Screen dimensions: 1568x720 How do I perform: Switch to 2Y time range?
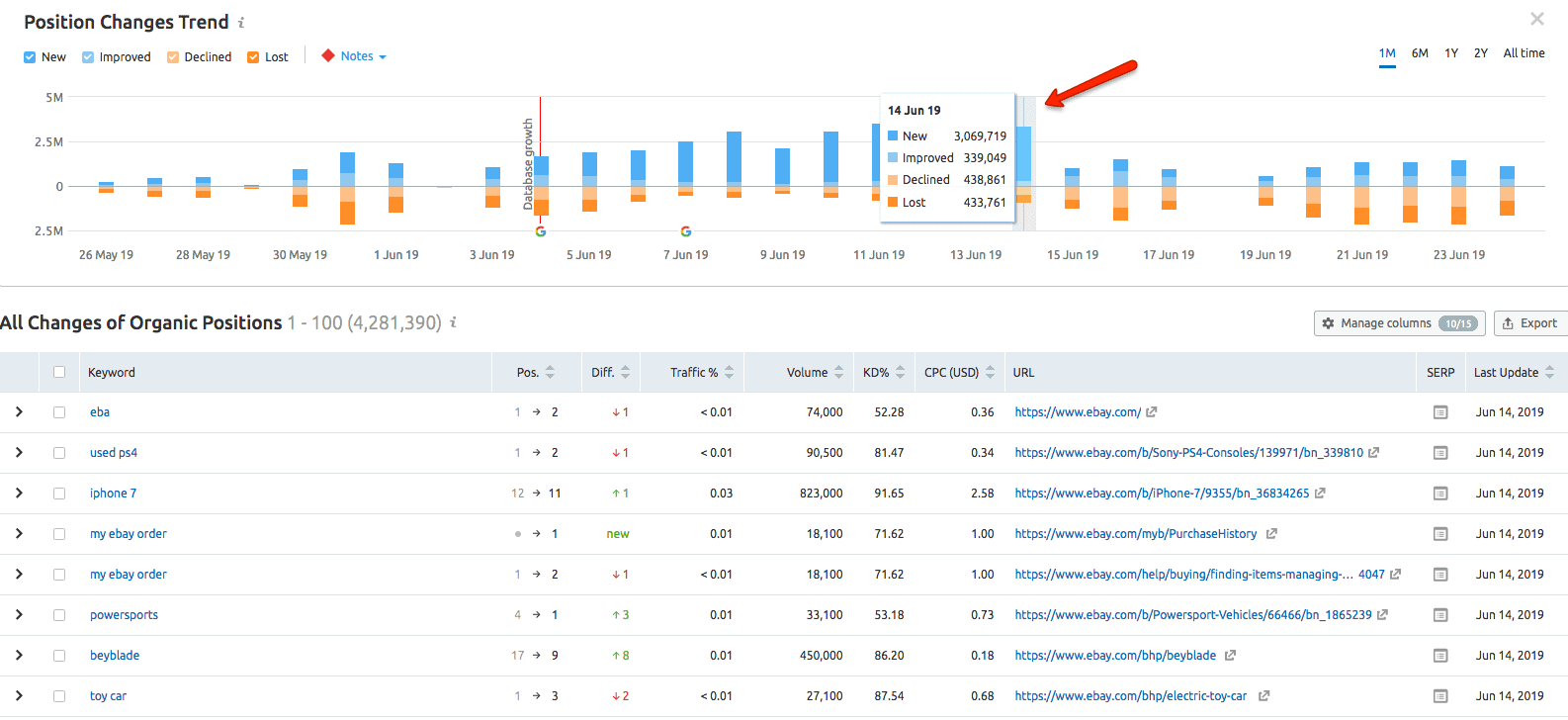(1481, 53)
